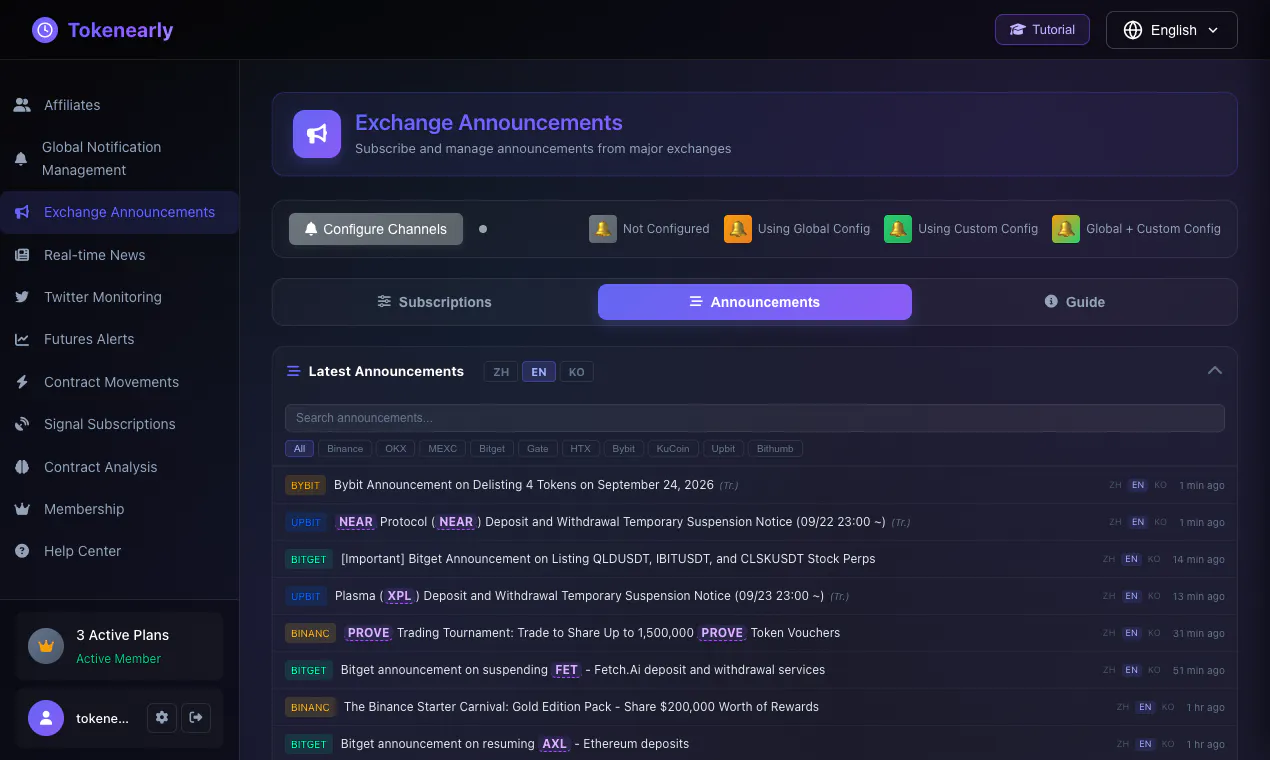Filter announcements by KuCoin
The image size is (1270, 760).
pyautogui.click(x=673, y=449)
